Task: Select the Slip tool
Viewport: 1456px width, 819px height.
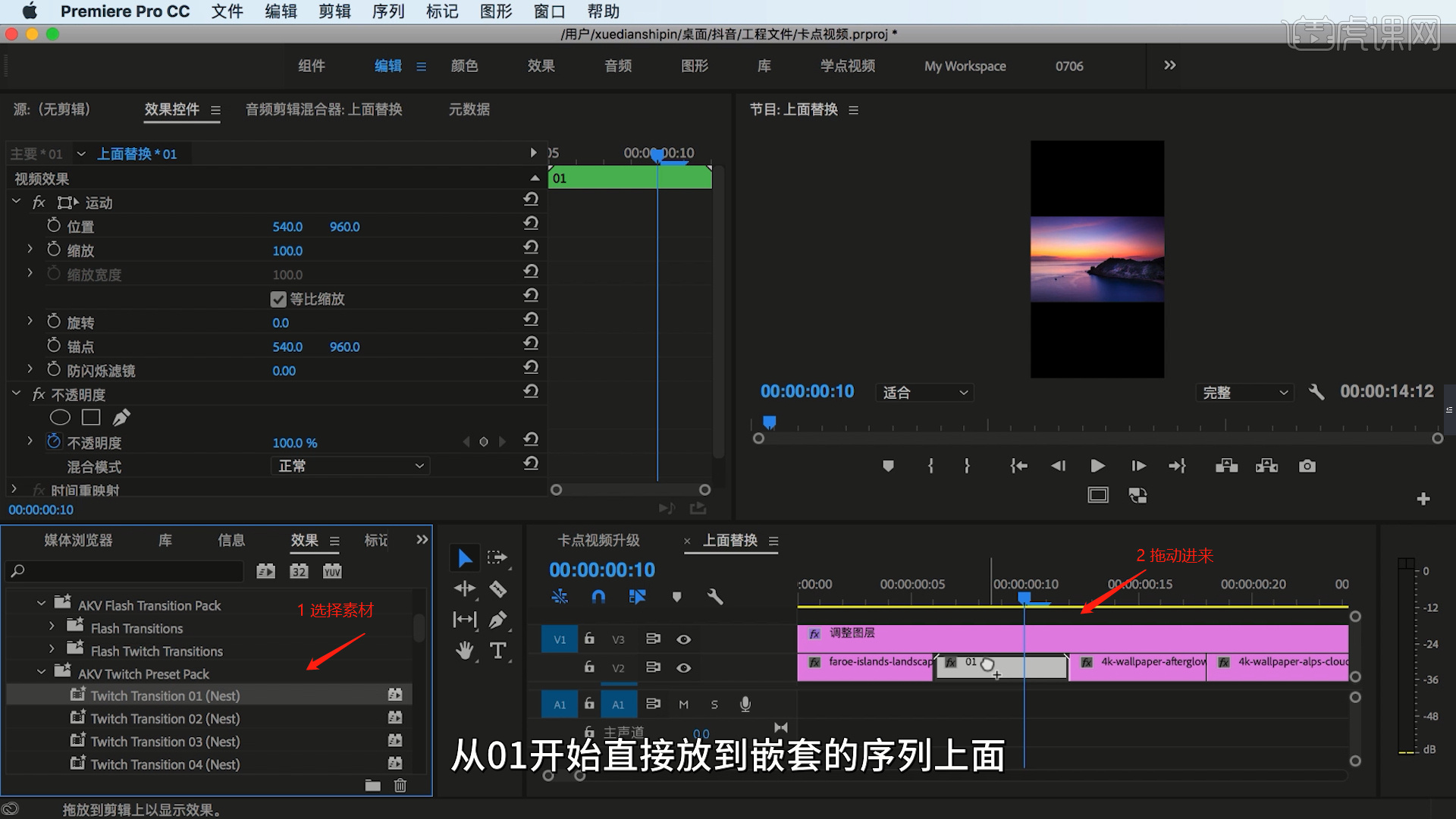Action: pyautogui.click(x=465, y=620)
